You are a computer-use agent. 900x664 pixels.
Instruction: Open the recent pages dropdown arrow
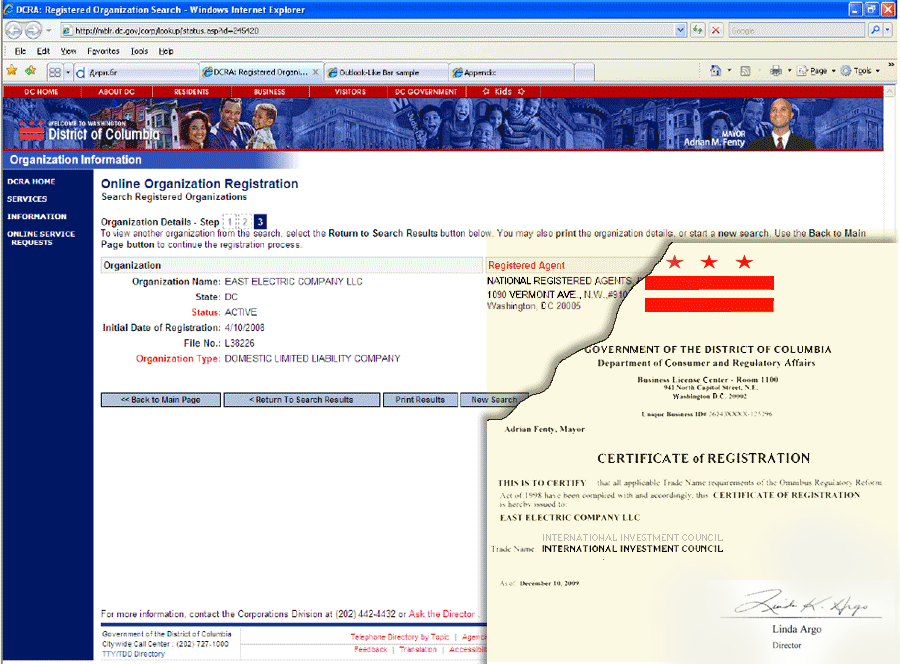pyautogui.click(x=49, y=30)
